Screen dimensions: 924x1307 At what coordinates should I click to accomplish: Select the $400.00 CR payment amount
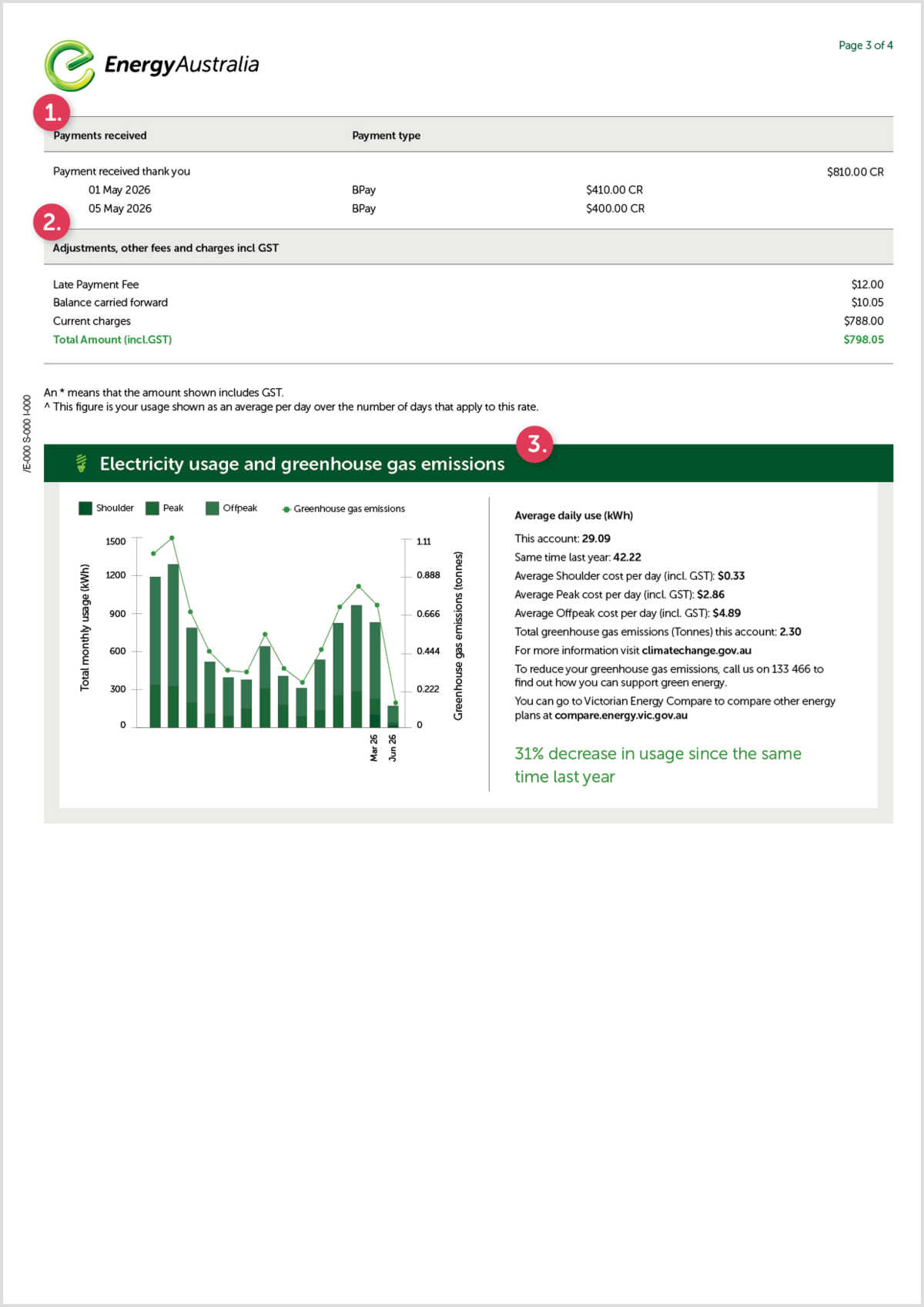point(615,209)
